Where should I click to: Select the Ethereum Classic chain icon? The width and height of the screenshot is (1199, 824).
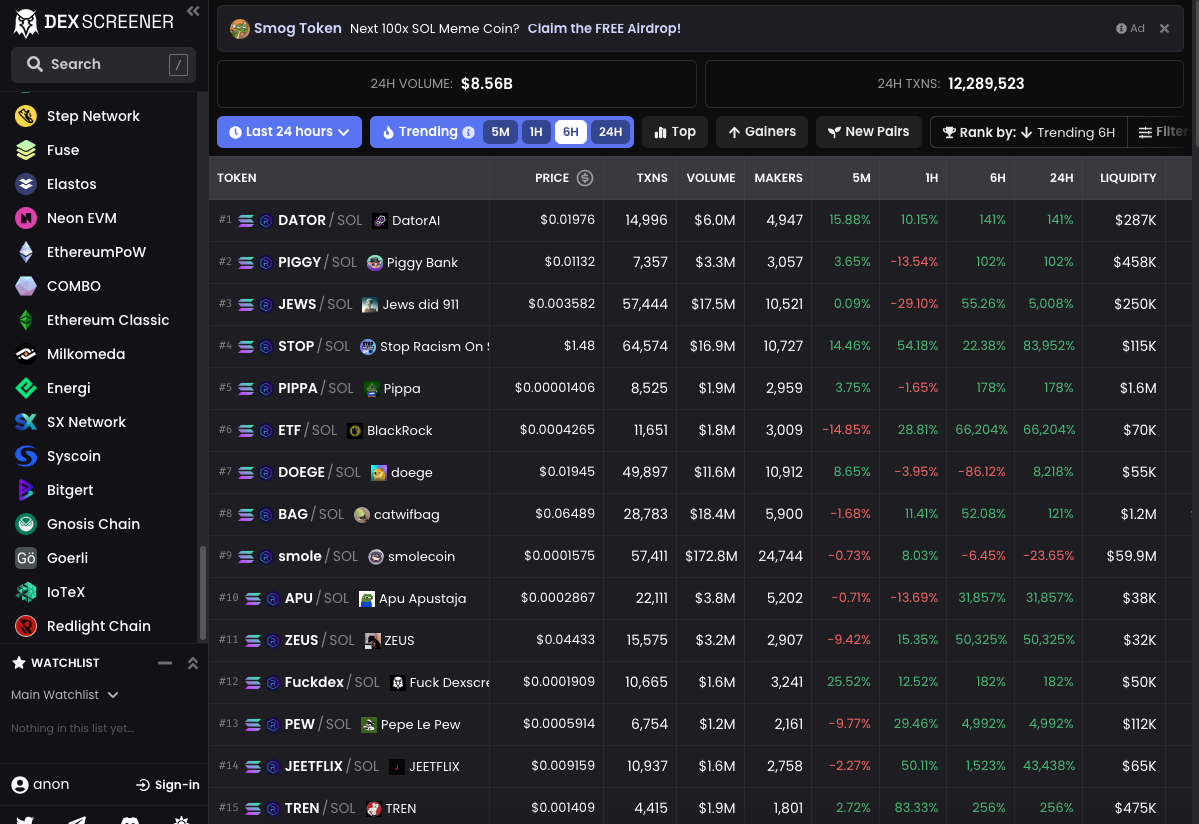[x=26, y=320]
